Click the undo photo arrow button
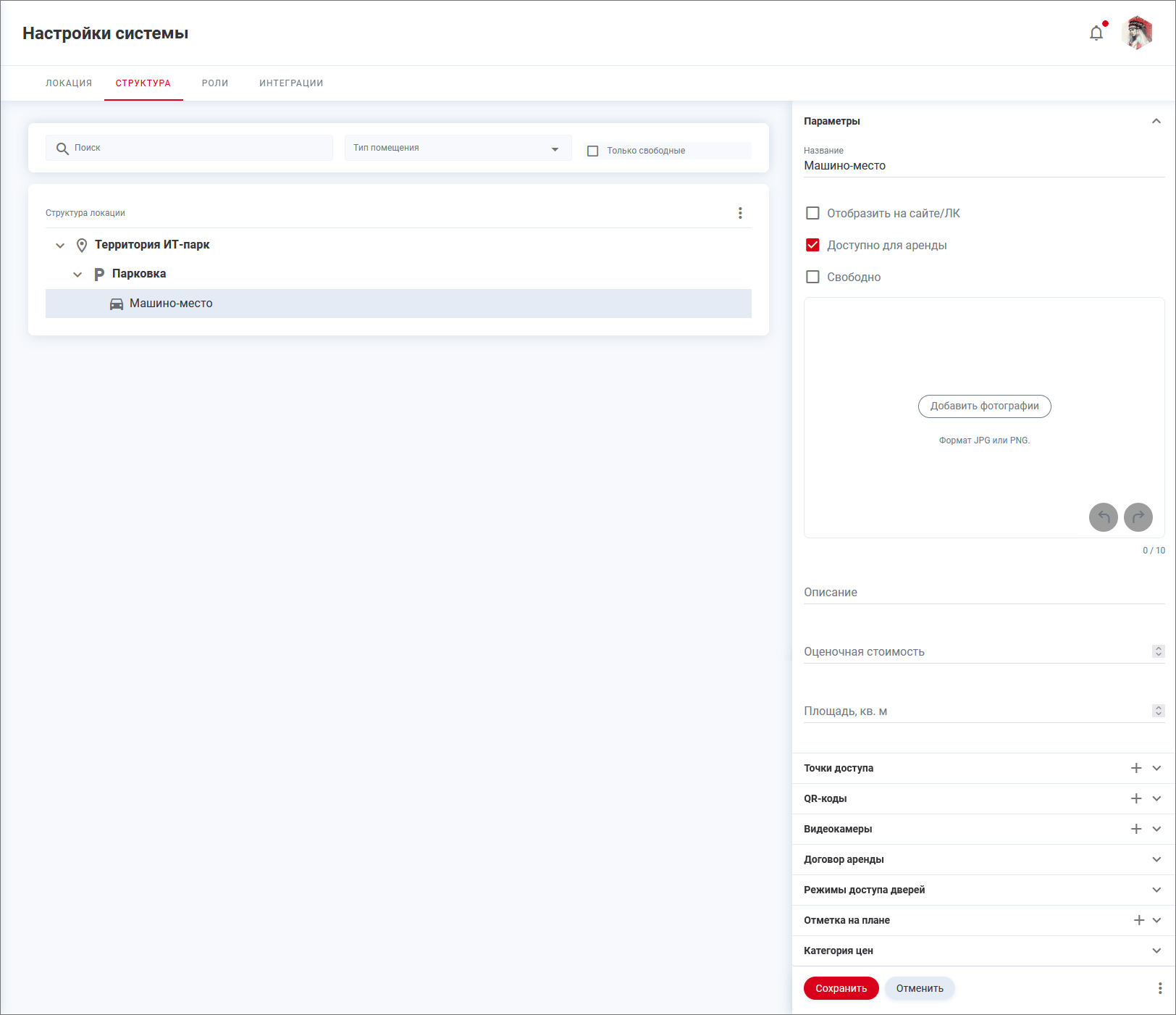This screenshot has height=1015, width=1176. pyautogui.click(x=1104, y=517)
